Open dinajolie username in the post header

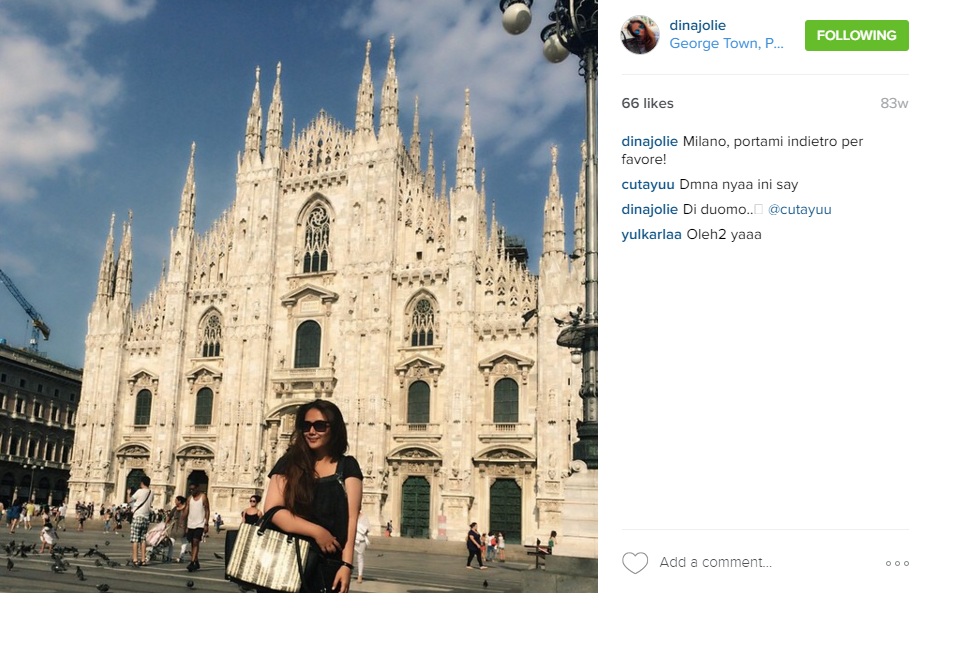pyautogui.click(x=697, y=26)
